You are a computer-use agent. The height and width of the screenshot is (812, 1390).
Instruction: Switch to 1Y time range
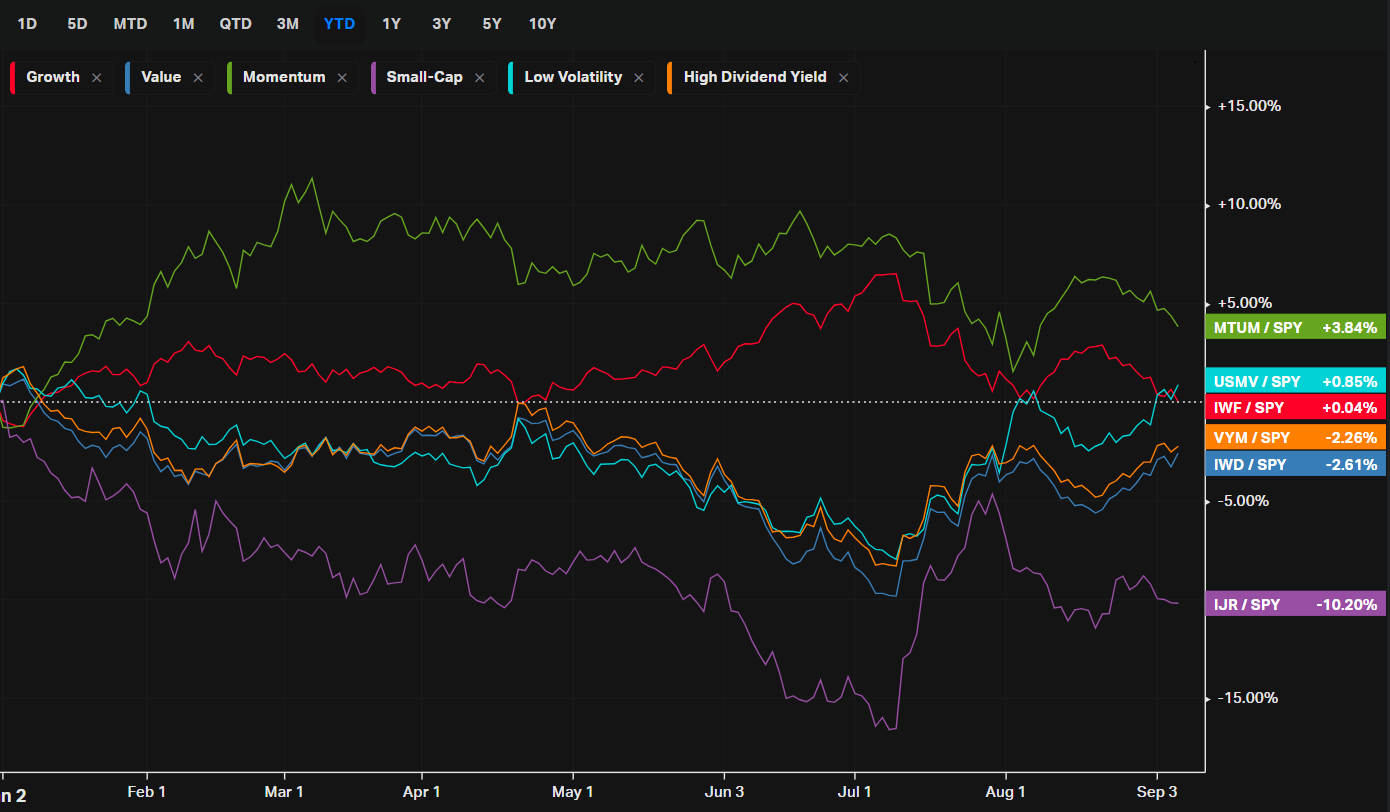pos(391,23)
